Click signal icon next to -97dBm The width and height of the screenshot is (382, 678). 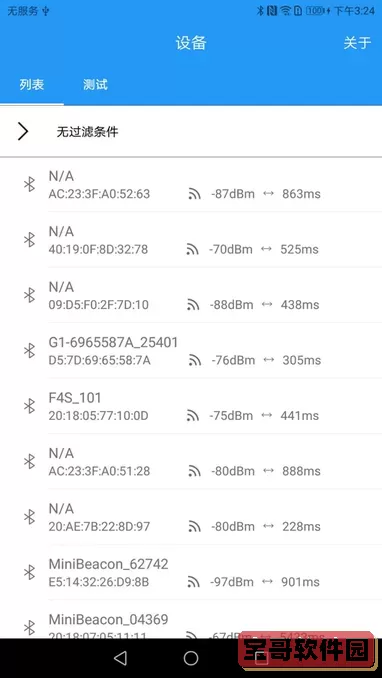[194, 582]
